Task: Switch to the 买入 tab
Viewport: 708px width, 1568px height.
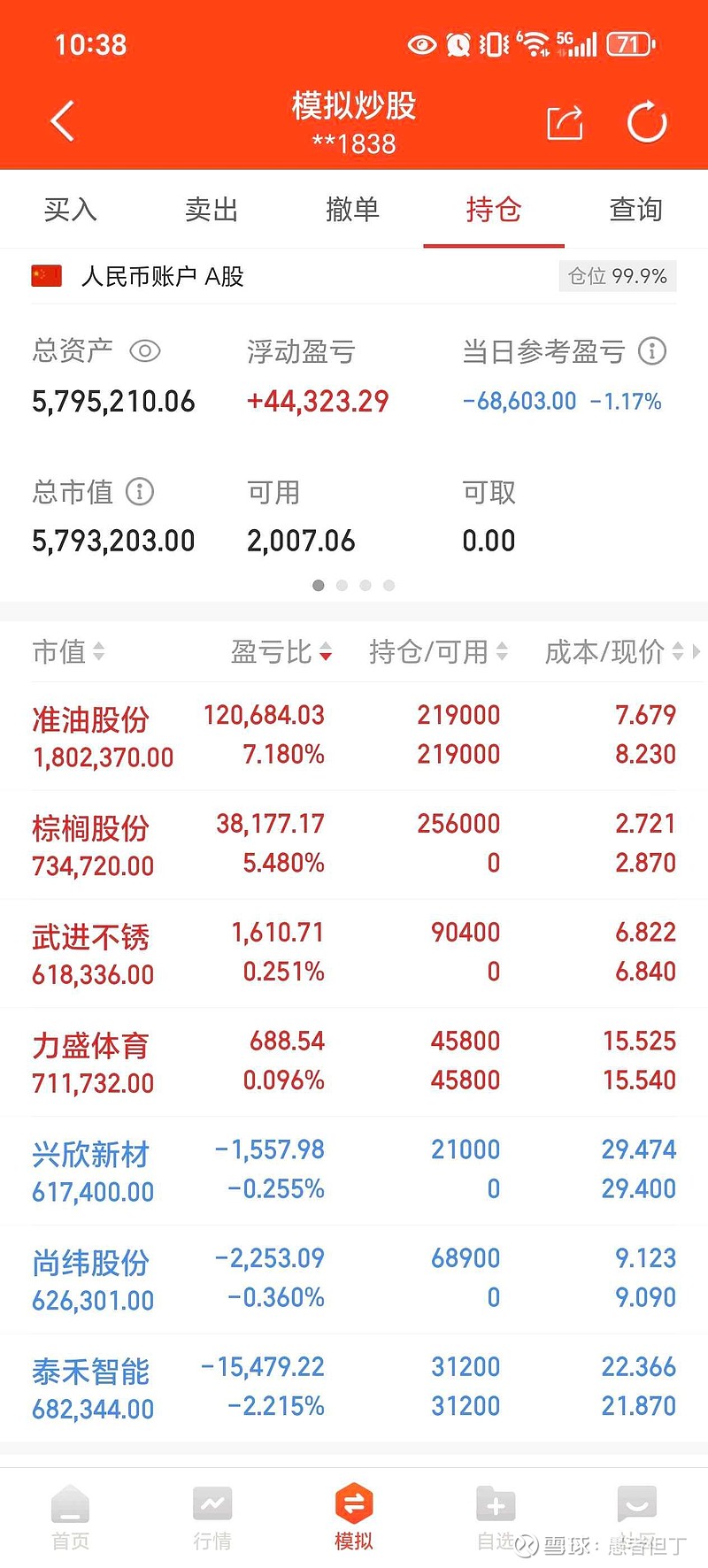Action: pyautogui.click(x=71, y=210)
